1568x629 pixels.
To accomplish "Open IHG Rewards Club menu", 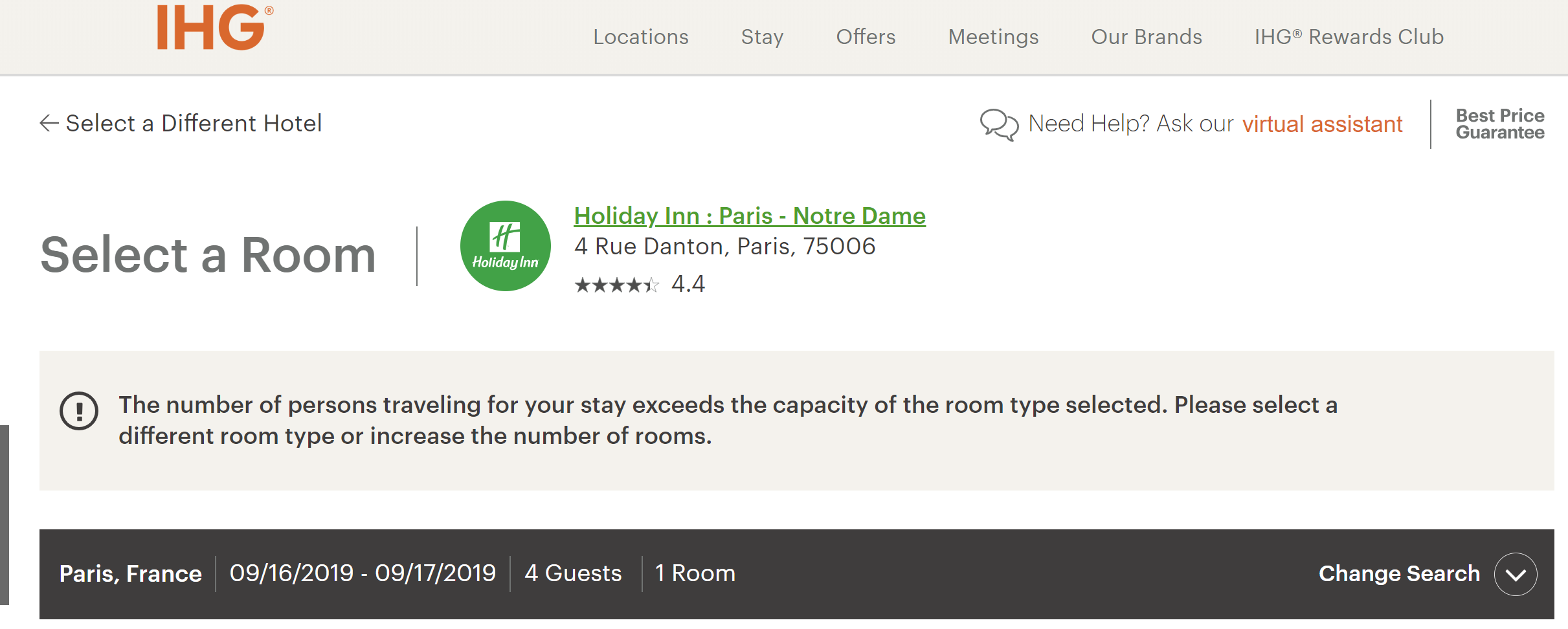I will point(1349,37).
